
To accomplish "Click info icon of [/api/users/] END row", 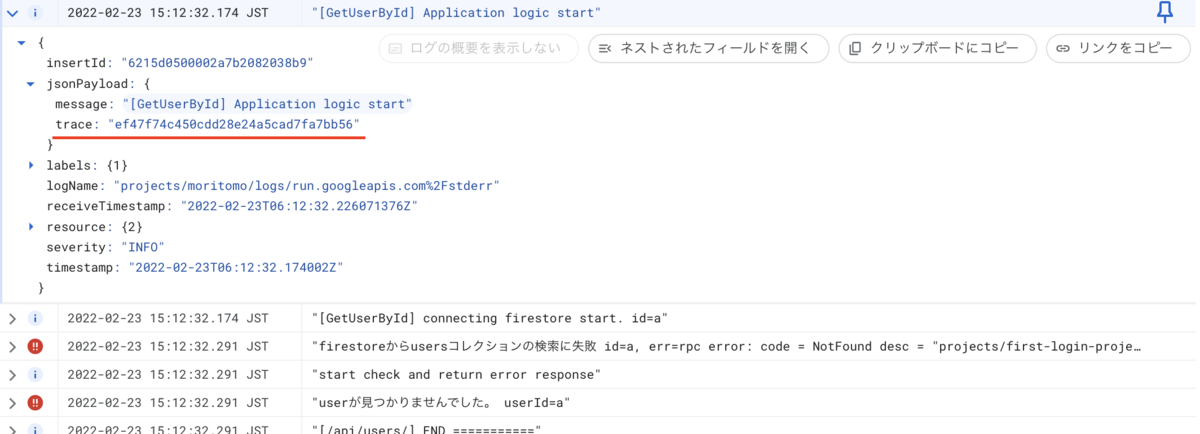I will click(35, 429).
